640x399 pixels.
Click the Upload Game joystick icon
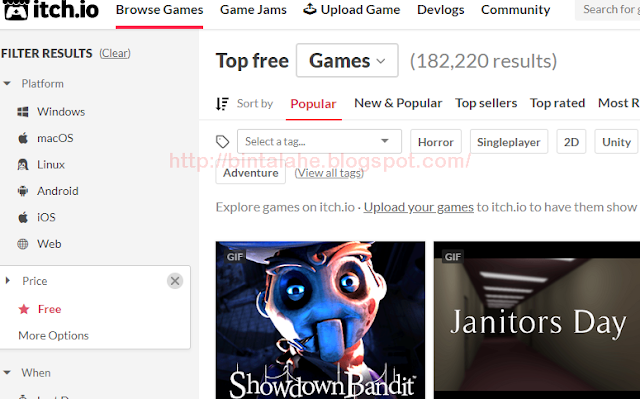click(x=310, y=9)
